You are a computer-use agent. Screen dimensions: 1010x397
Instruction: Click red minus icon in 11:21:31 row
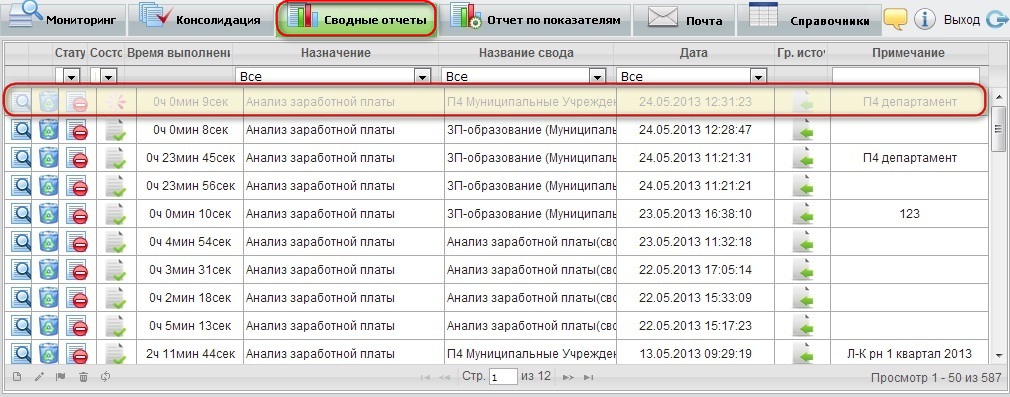point(77,159)
